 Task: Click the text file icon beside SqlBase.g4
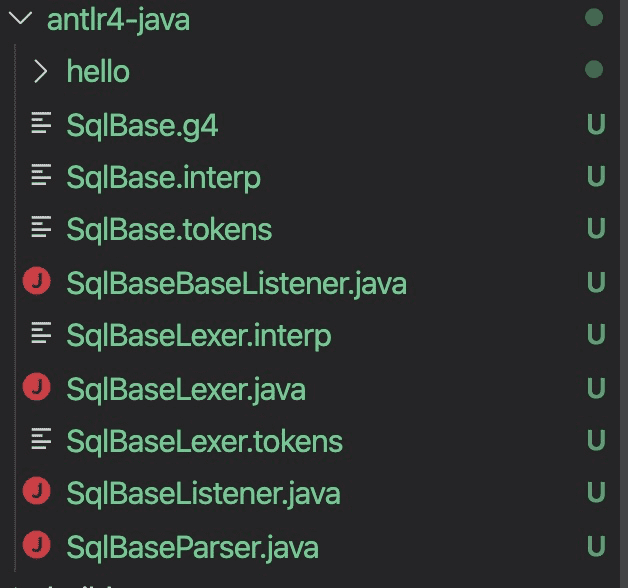point(41,124)
